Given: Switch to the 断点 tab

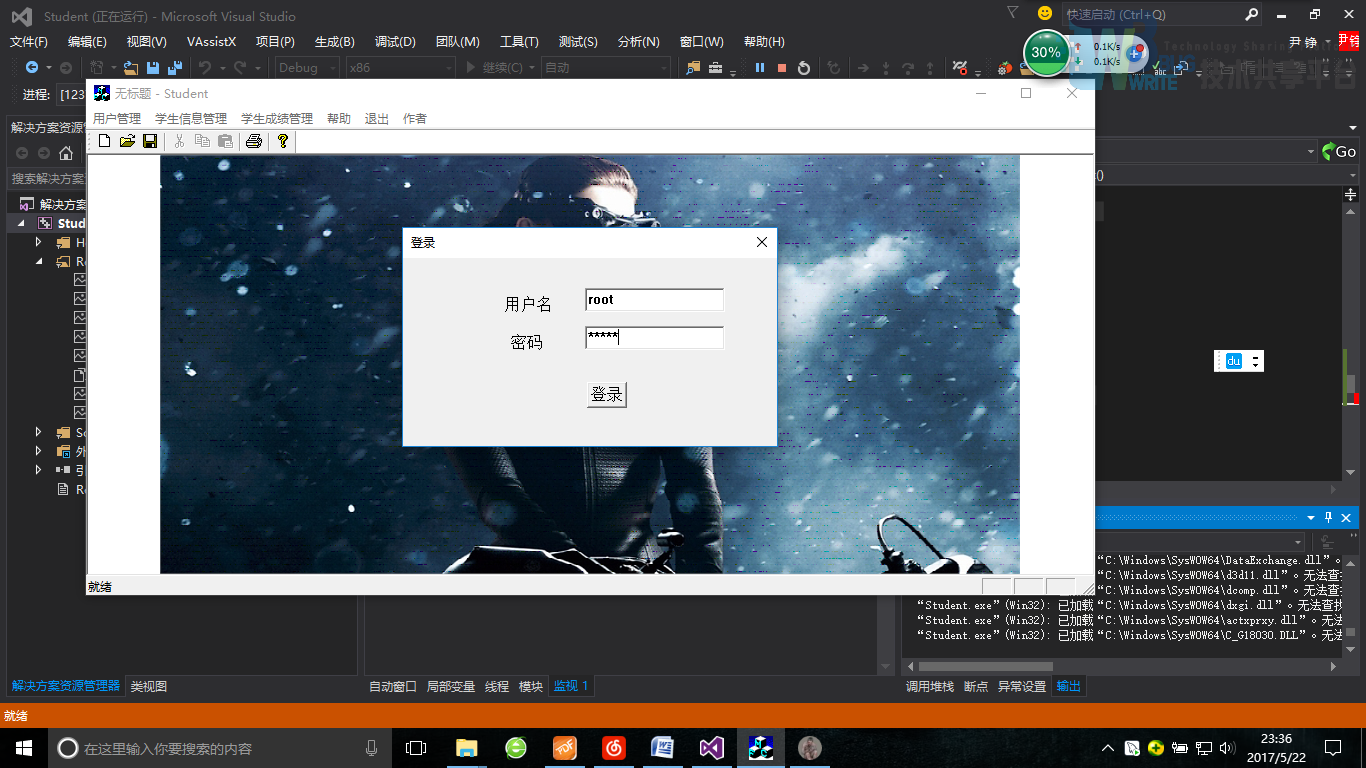Looking at the screenshot, I should tap(976, 686).
